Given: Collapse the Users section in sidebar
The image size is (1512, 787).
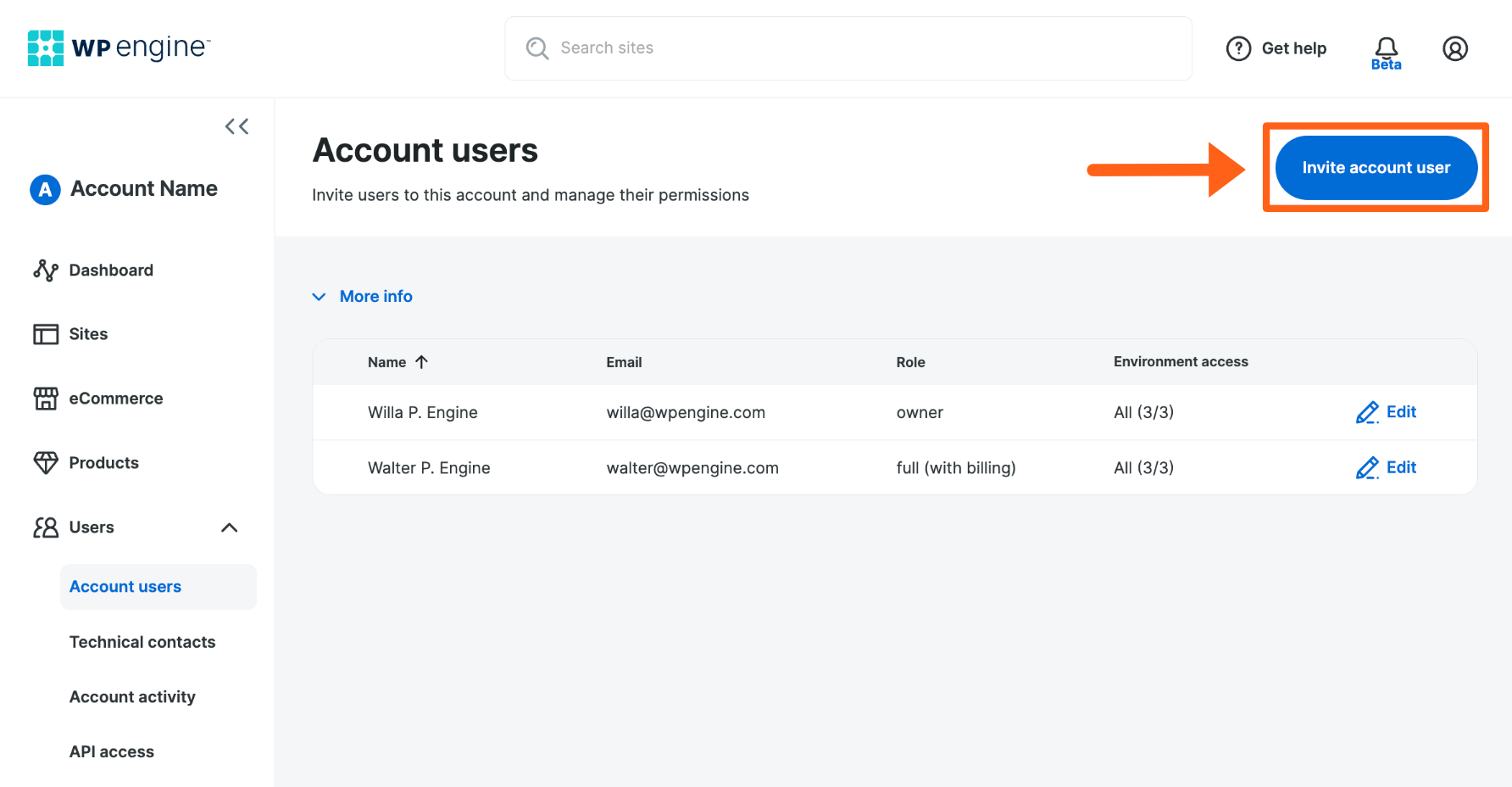Looking at the screenshot, I should [x=228, y=527].
